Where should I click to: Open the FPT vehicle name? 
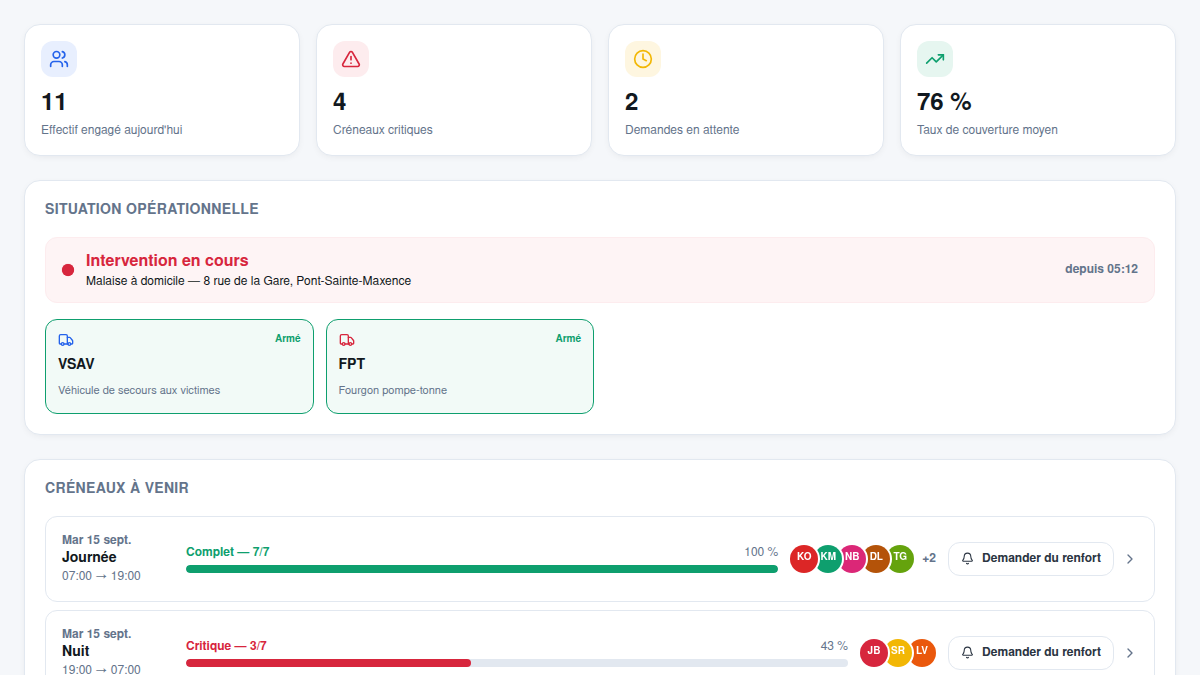click(352, 364)
